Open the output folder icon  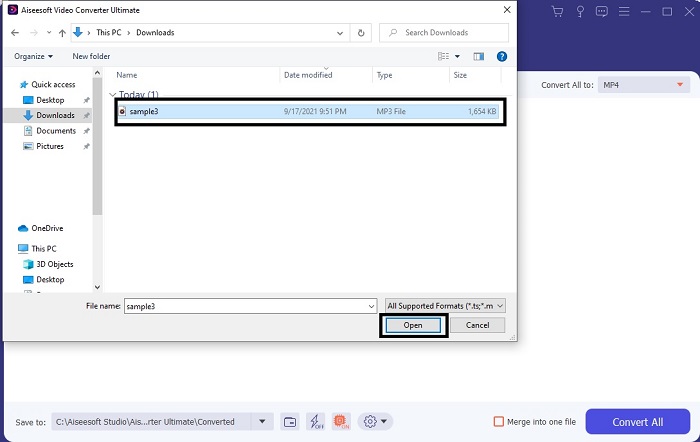290,421
